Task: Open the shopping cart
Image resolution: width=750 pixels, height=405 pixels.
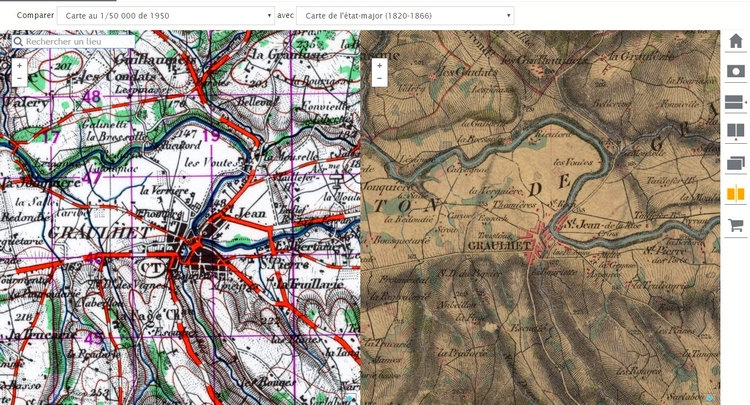Action: click(x=736, y=225)
